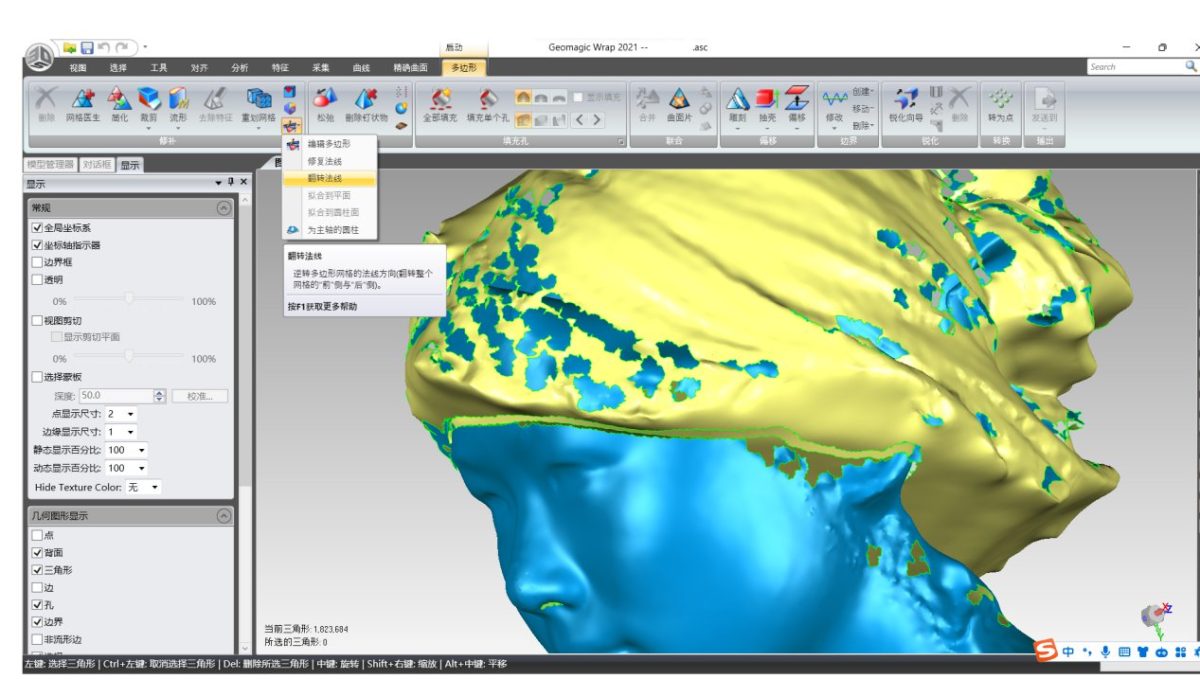Collapse the 常规 general section
1200x679 pixels.
tap(223, 208)
